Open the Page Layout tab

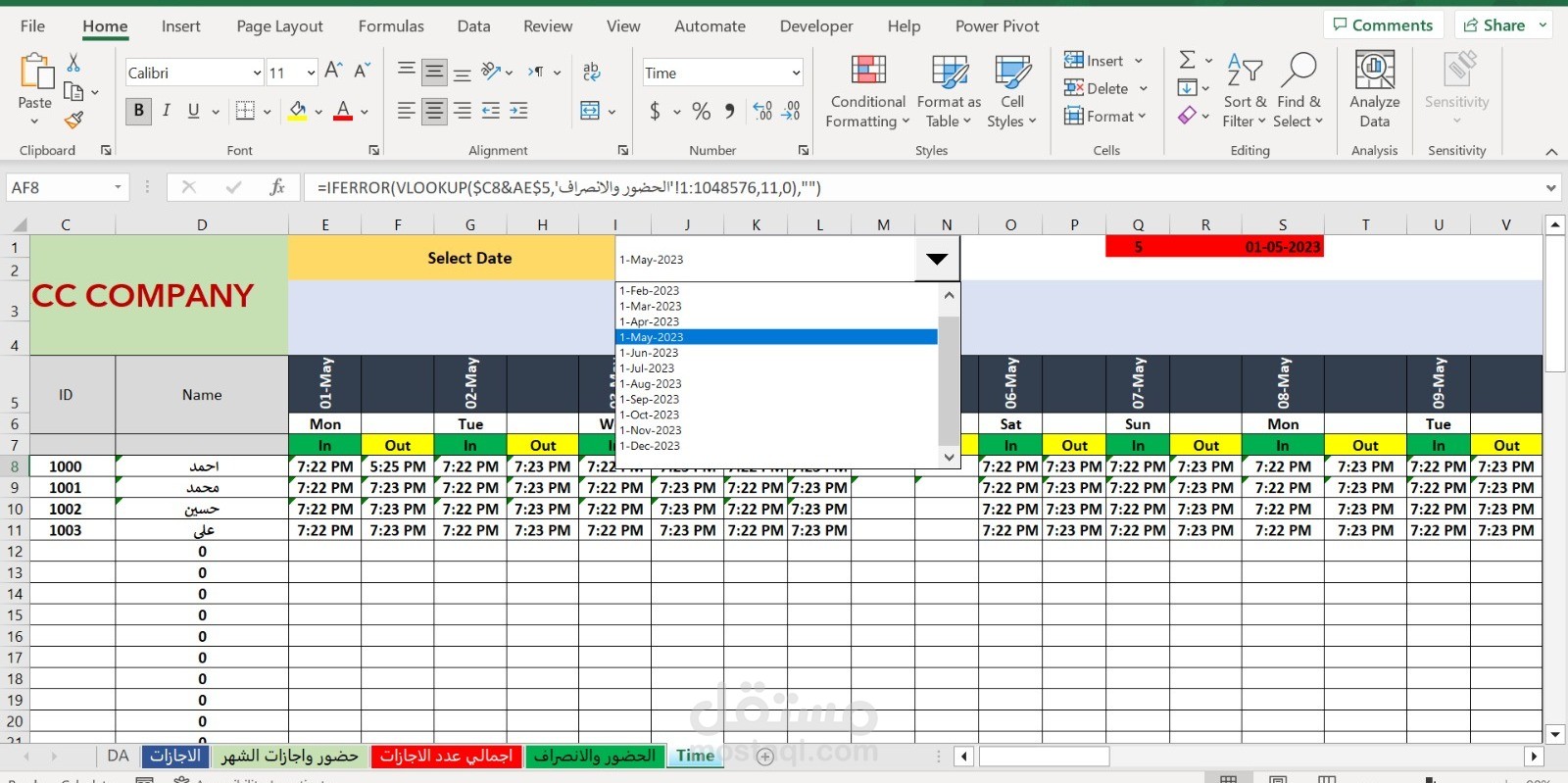pyautogui.click(x=279, y=26)
